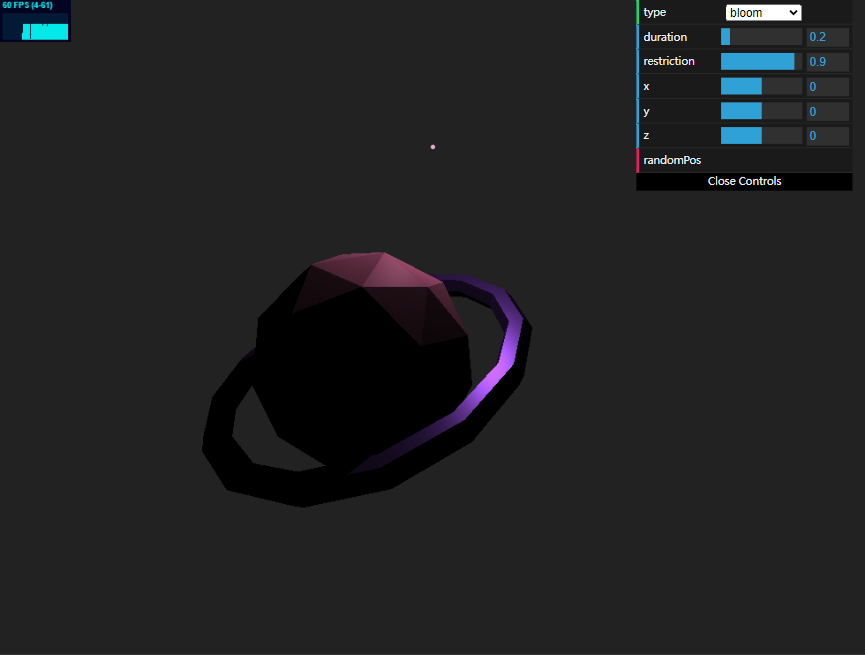The height and width of the screenshot is (655, 865).
Task: Focus the duration value field showing 0.2
Action: click(828, 37)
